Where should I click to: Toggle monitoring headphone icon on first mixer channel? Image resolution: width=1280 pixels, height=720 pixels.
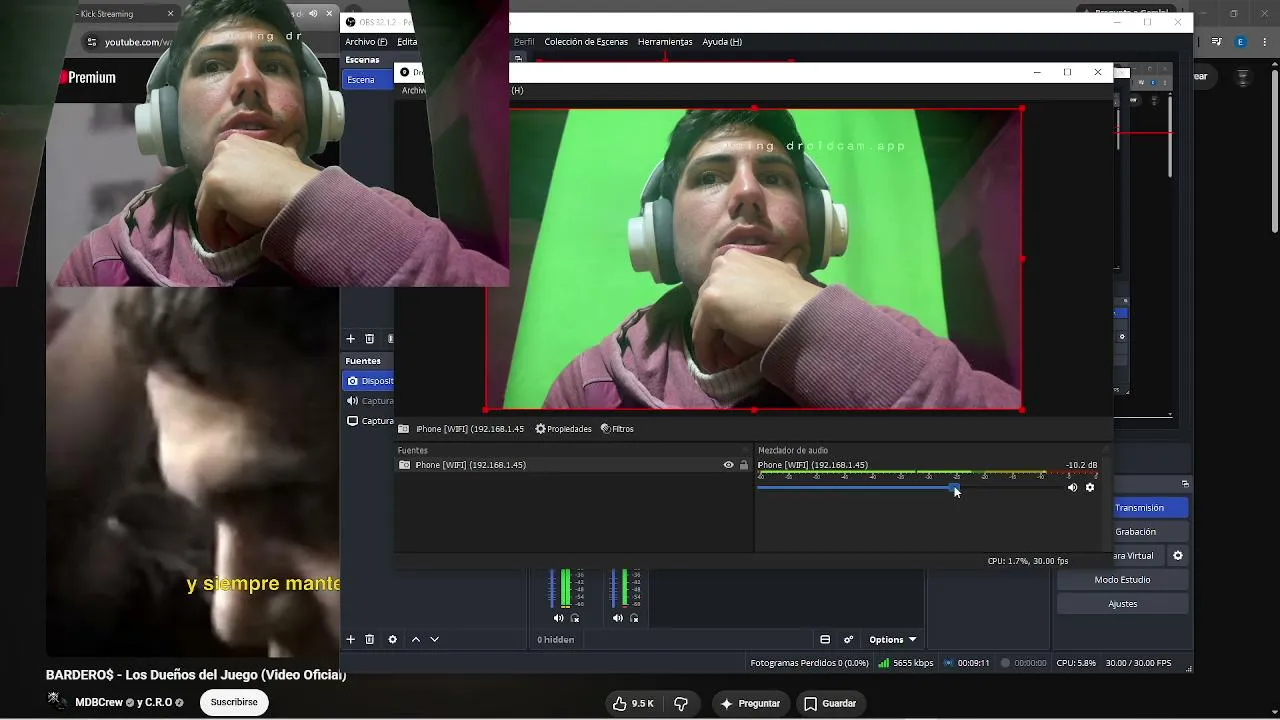click(x=575, y=618)
